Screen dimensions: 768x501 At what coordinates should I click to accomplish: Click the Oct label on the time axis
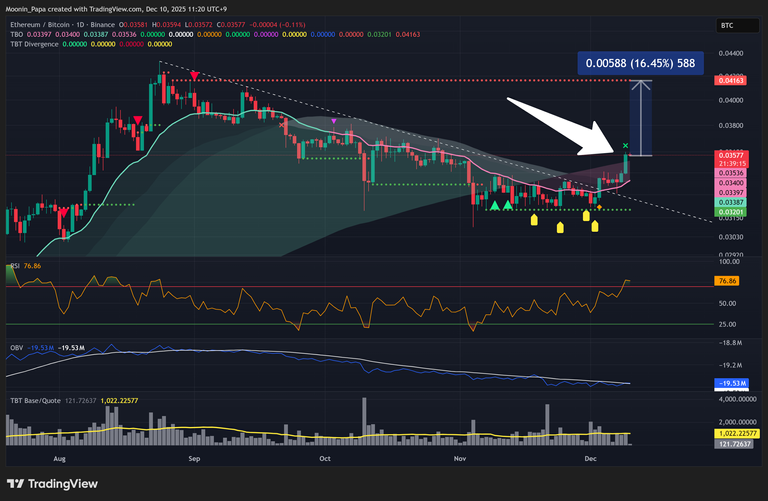[324, 458]
